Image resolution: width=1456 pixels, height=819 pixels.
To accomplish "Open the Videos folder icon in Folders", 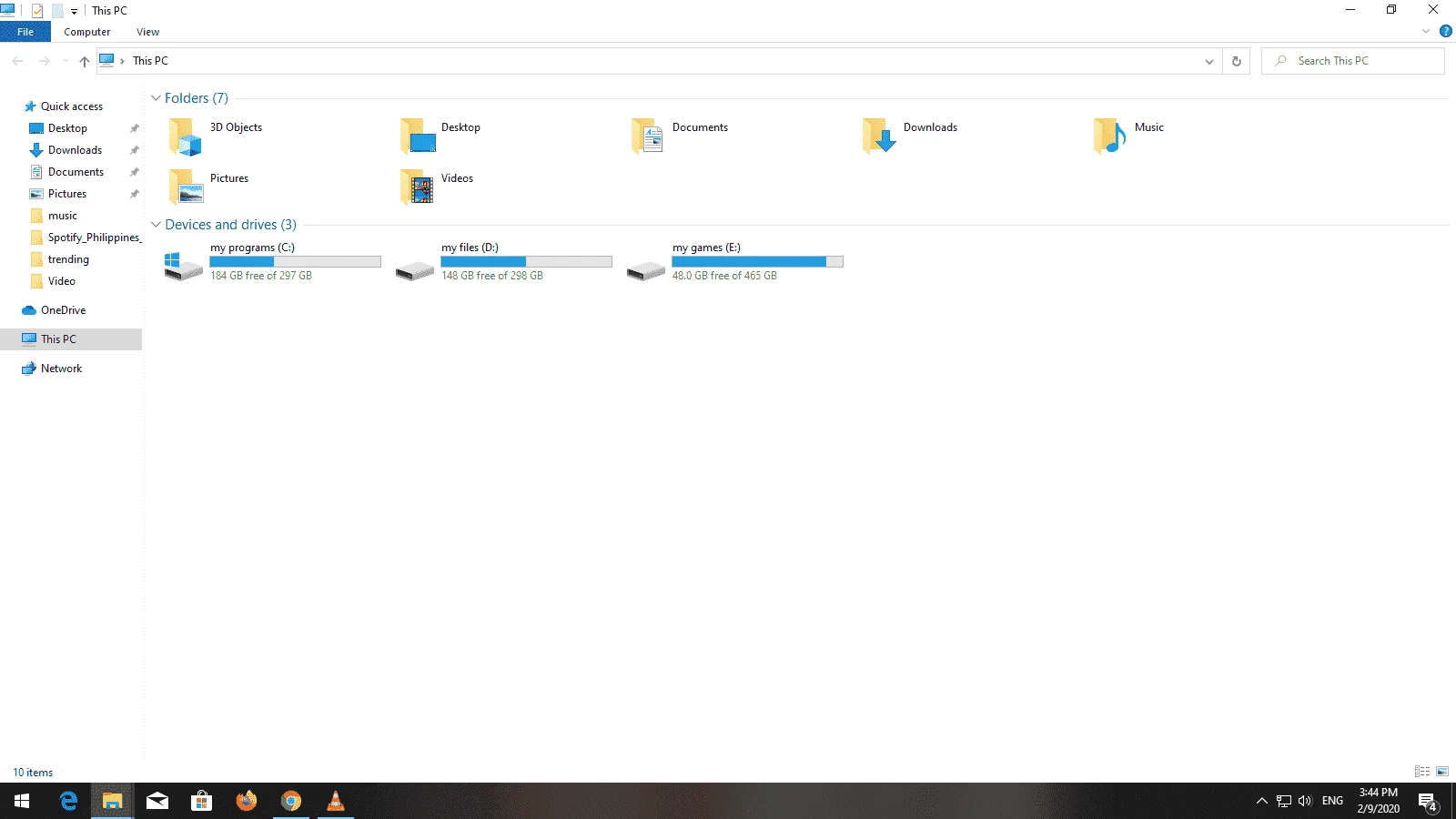I will (417, 187).
